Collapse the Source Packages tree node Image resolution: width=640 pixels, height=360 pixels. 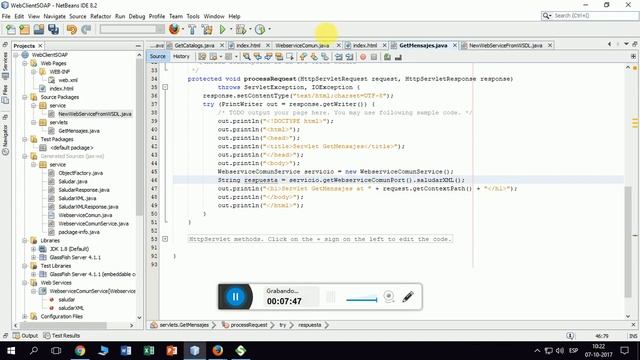coord(25,97)
